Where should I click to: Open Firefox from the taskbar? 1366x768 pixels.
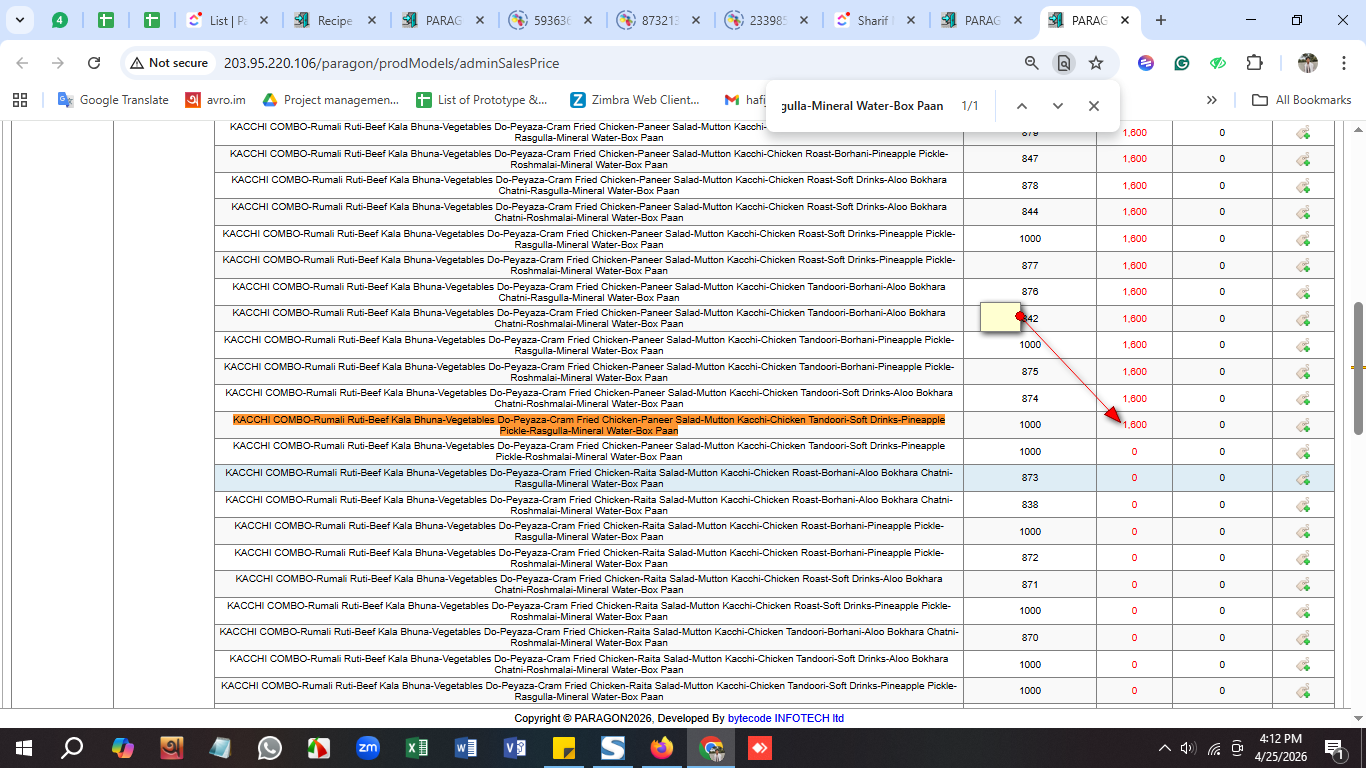point(662,748)
